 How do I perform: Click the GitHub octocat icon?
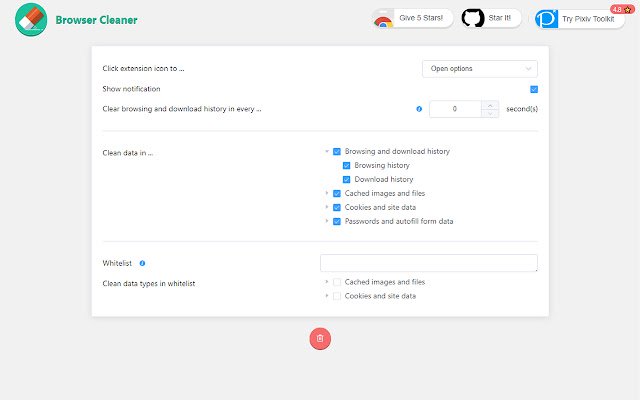473,18
